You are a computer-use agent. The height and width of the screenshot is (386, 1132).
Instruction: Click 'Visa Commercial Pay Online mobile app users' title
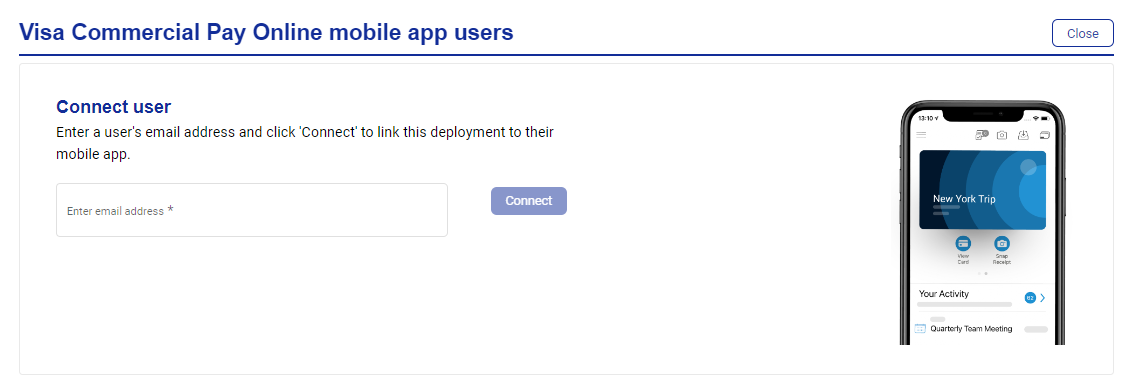click(x=266, y=32)
